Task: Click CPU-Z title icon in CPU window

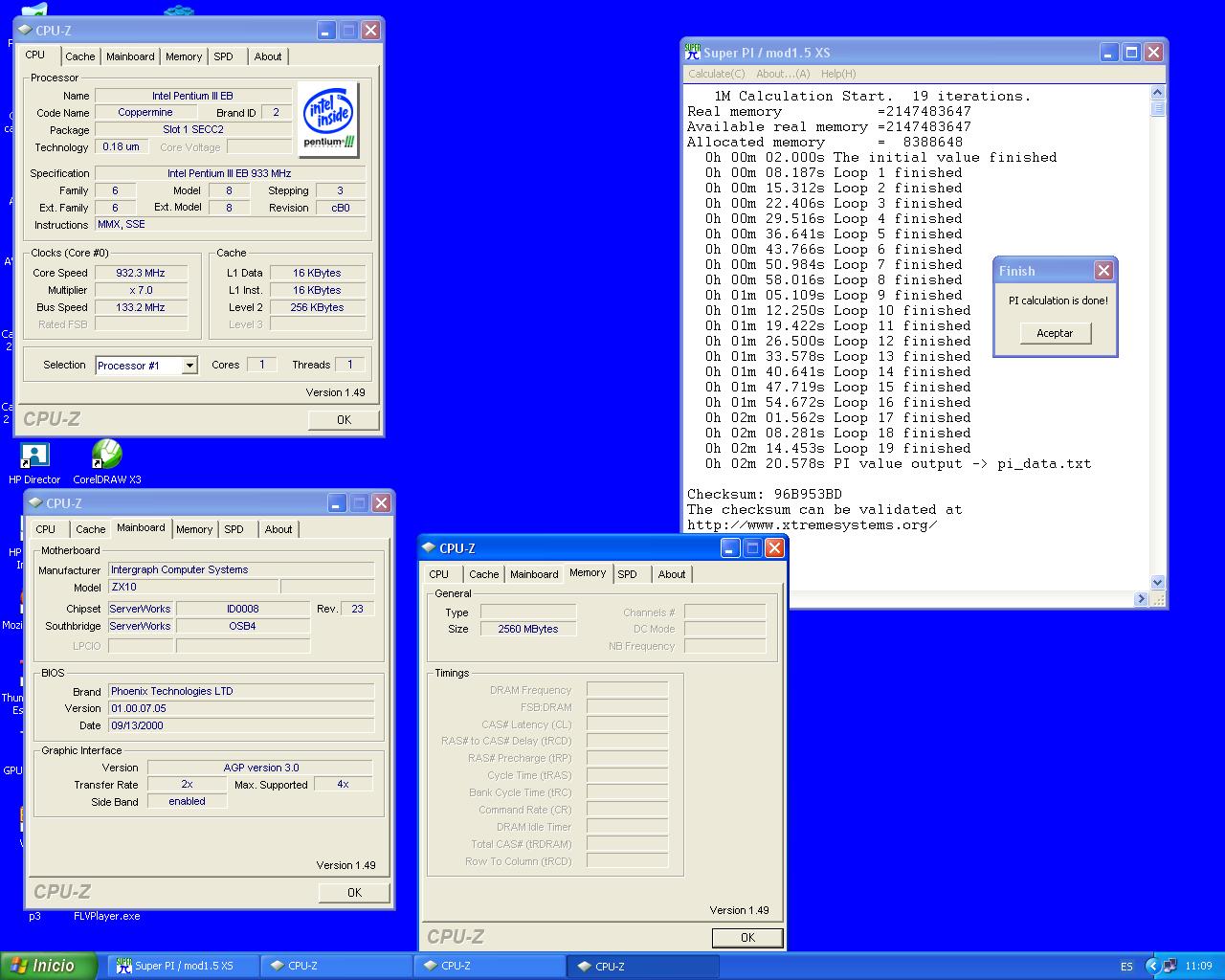Action: [25, 30]
